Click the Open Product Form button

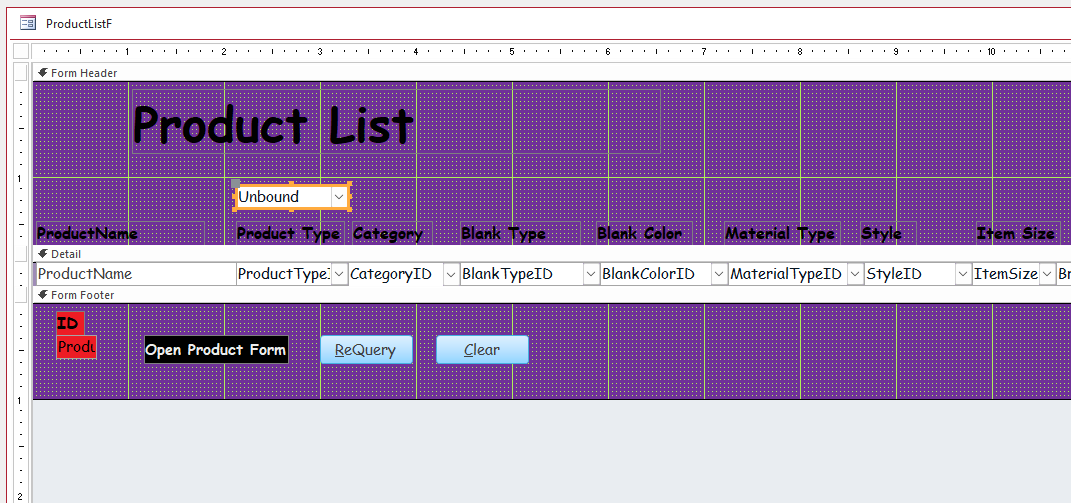pyautogui.click(x=216, y=350)
